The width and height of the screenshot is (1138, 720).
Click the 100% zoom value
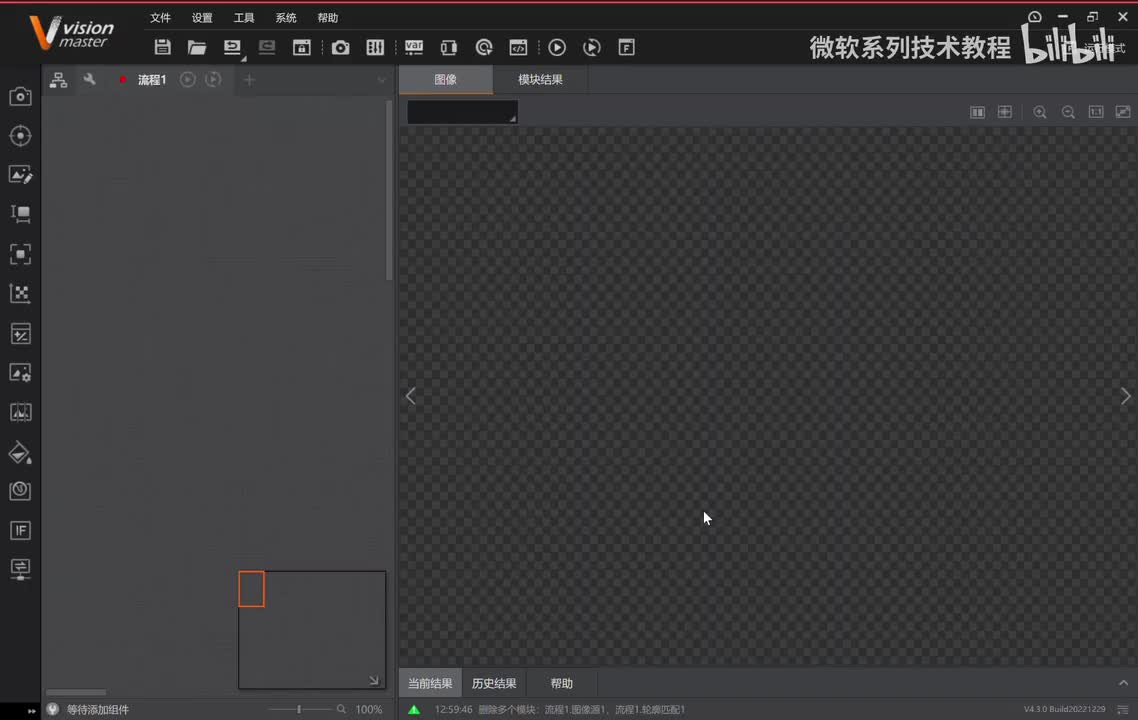pyautogui.click(x=369, y=709)
